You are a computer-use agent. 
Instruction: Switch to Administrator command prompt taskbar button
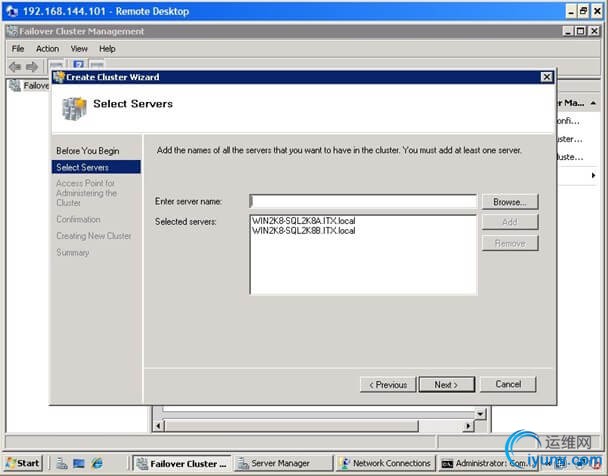(488, 463)
